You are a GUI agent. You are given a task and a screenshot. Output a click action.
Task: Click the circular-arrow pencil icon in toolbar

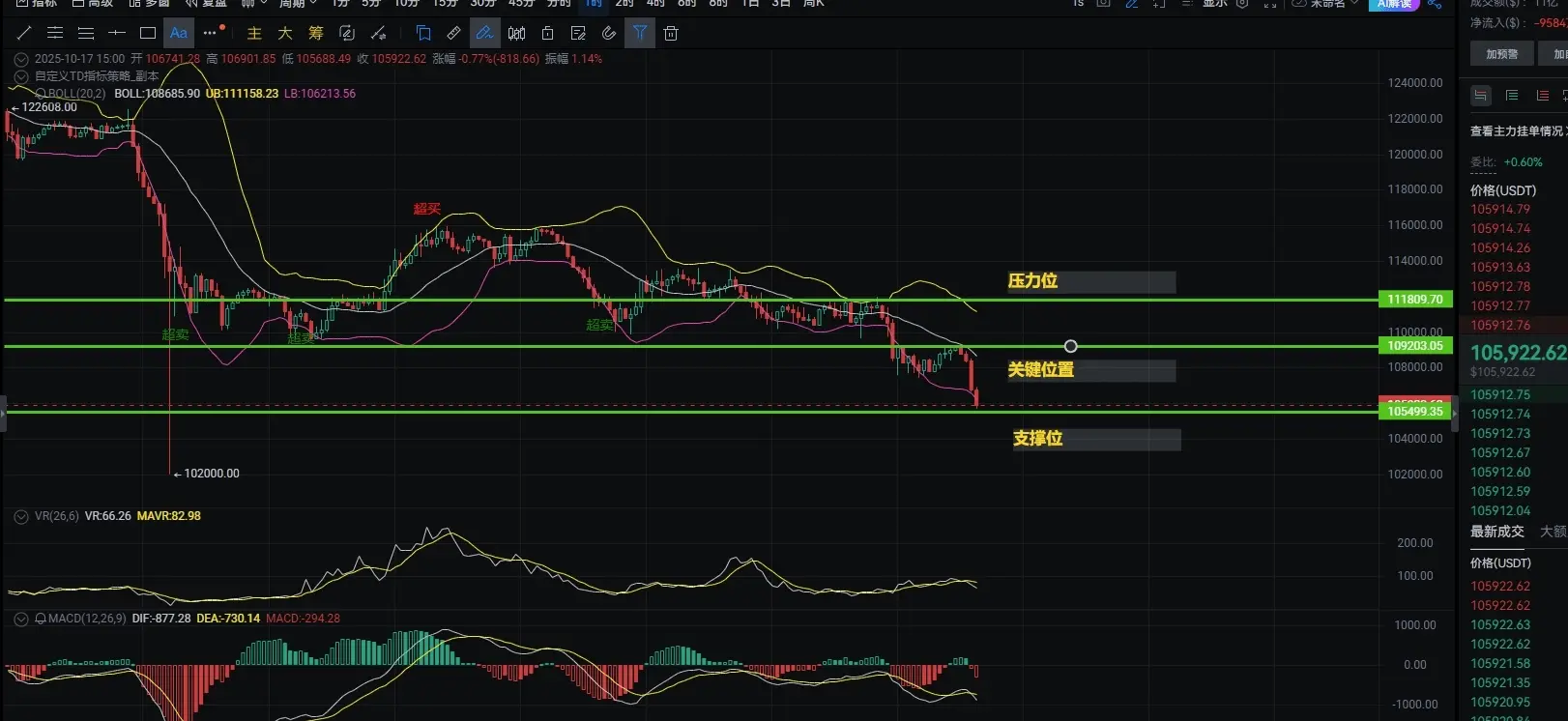pos(347,33)
